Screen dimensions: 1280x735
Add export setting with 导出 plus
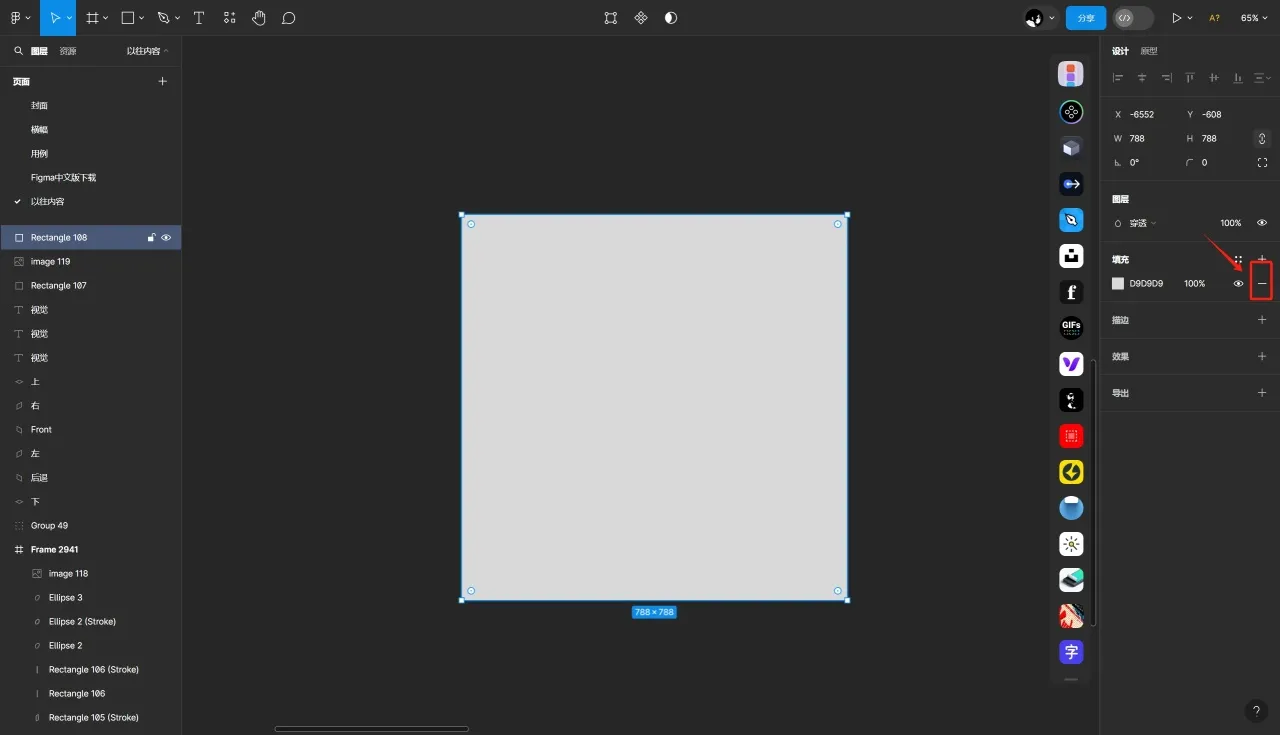pos(1262,393)
